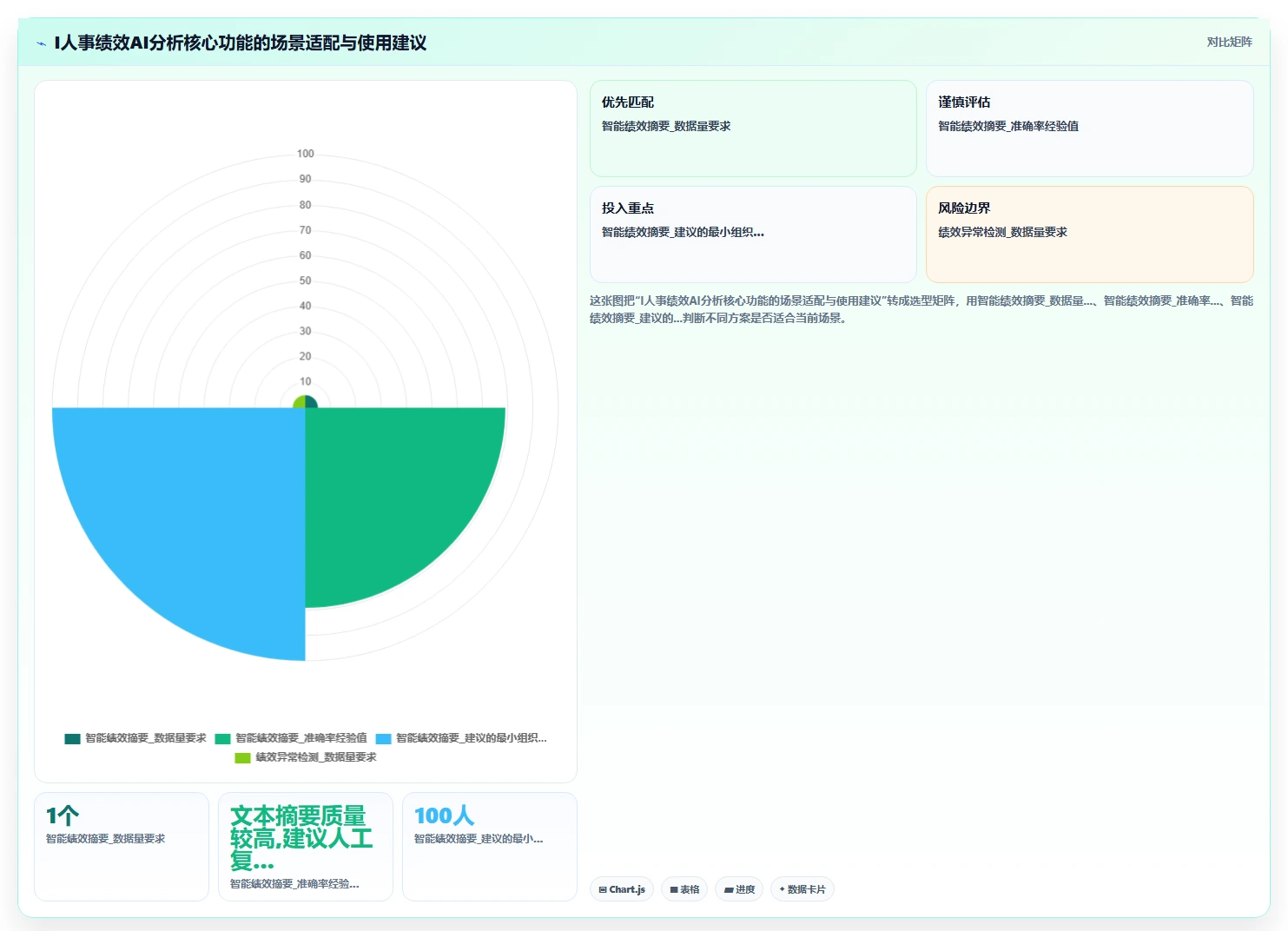Click the 进度 tag chip
This screenshot has height=931, width=1288.
coord(739,889)
